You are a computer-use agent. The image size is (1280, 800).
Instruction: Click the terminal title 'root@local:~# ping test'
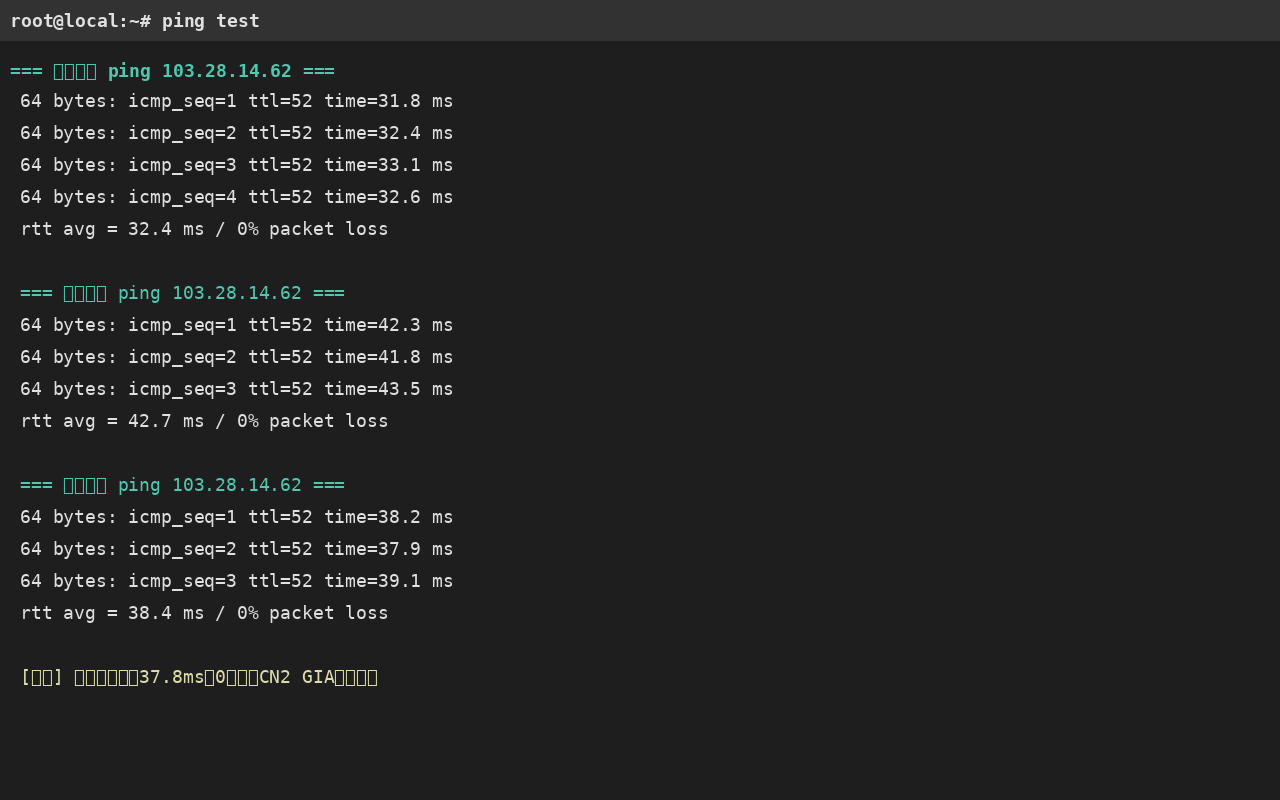point(135,21)
